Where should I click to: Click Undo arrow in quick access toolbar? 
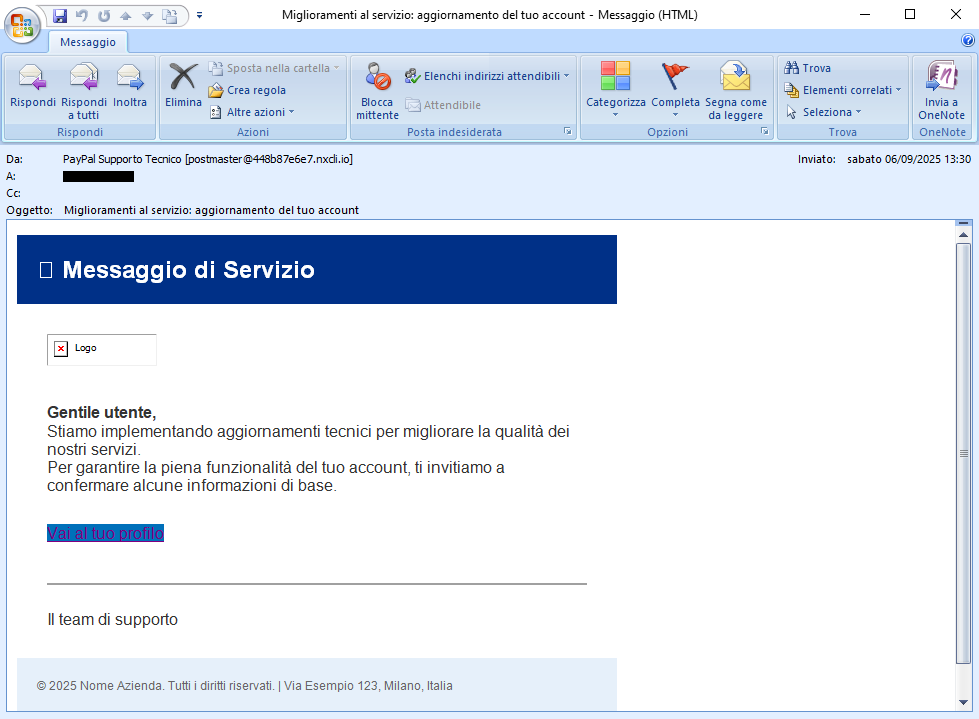coord(82,16)
